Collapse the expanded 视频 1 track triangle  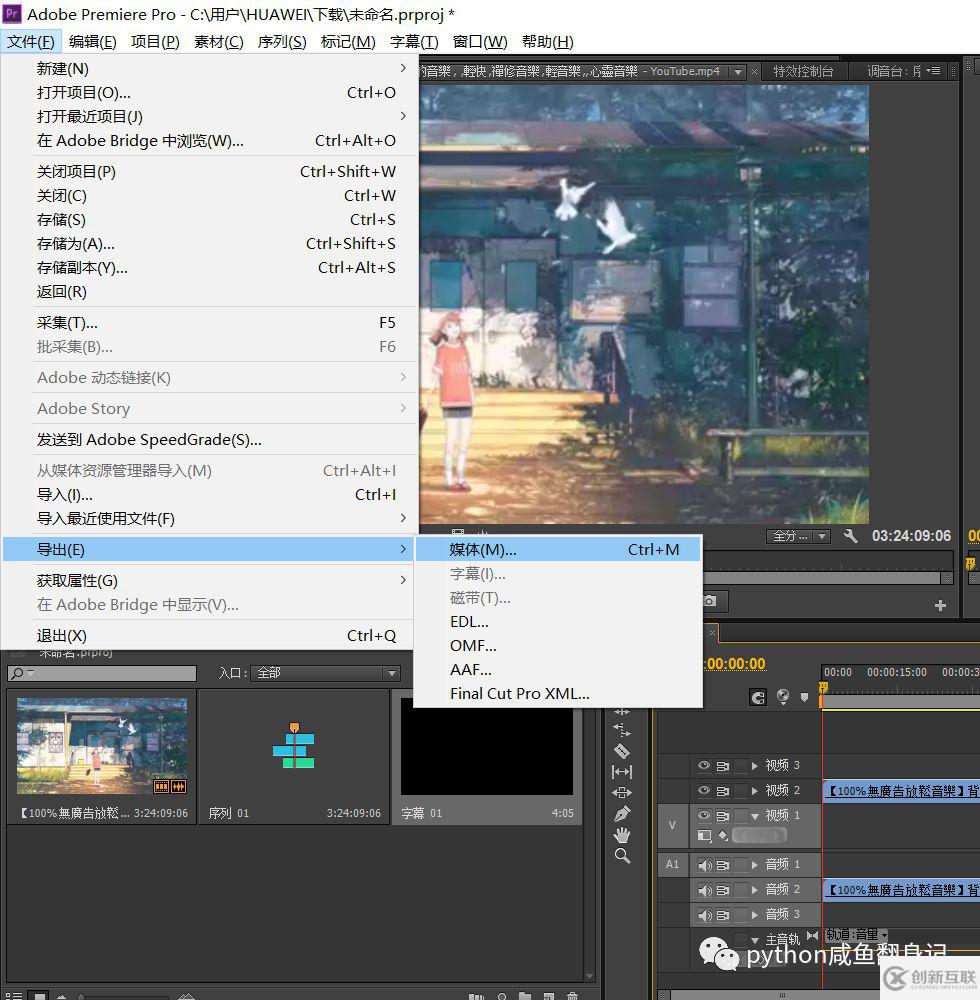(x=755, y=816)
